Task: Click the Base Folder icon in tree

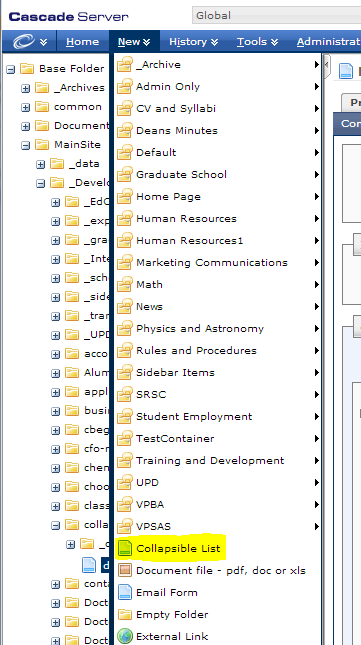Action: click(27, 68)
